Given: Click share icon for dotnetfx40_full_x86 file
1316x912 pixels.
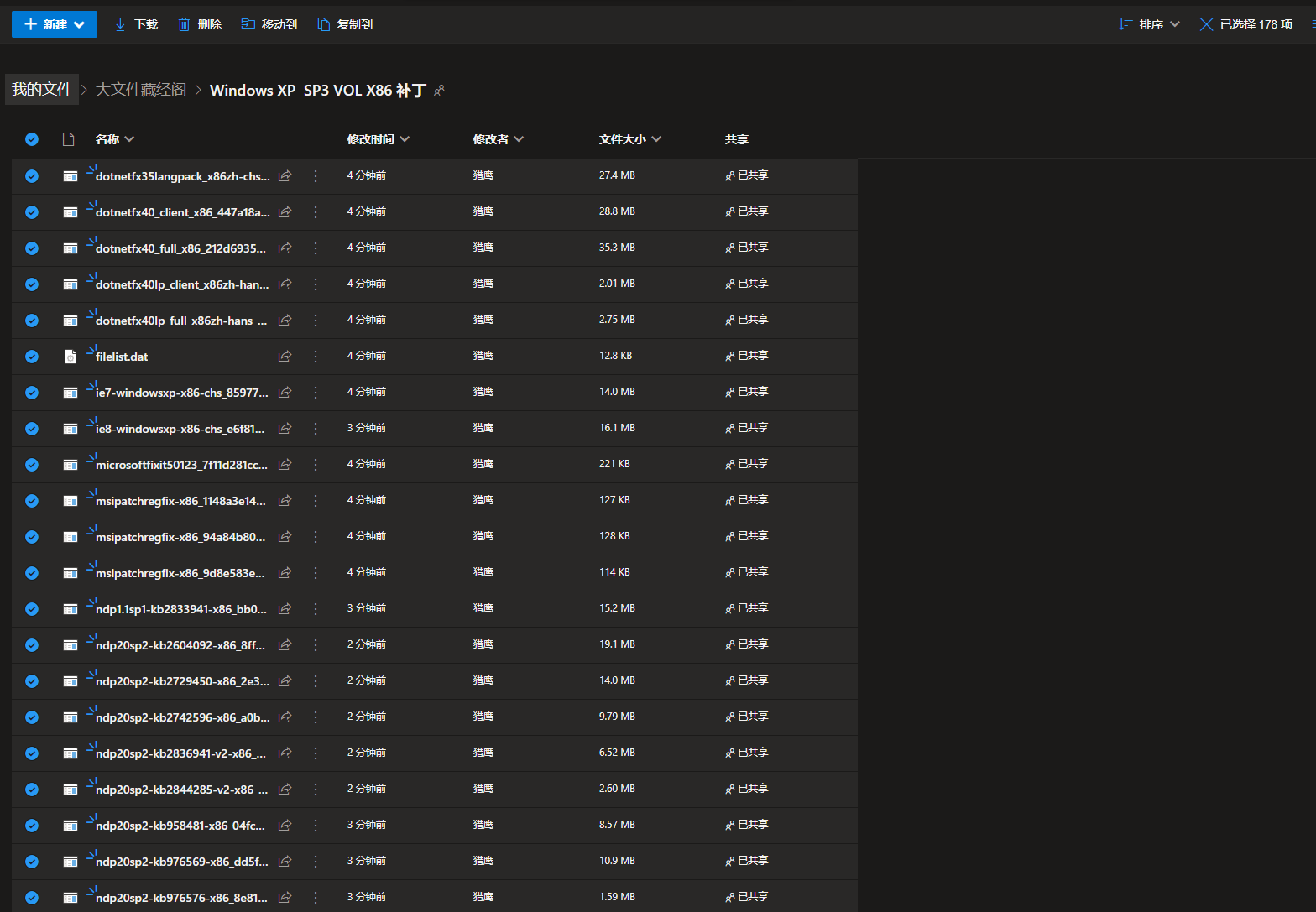Looking at the screenshot, I should (285, 248).
